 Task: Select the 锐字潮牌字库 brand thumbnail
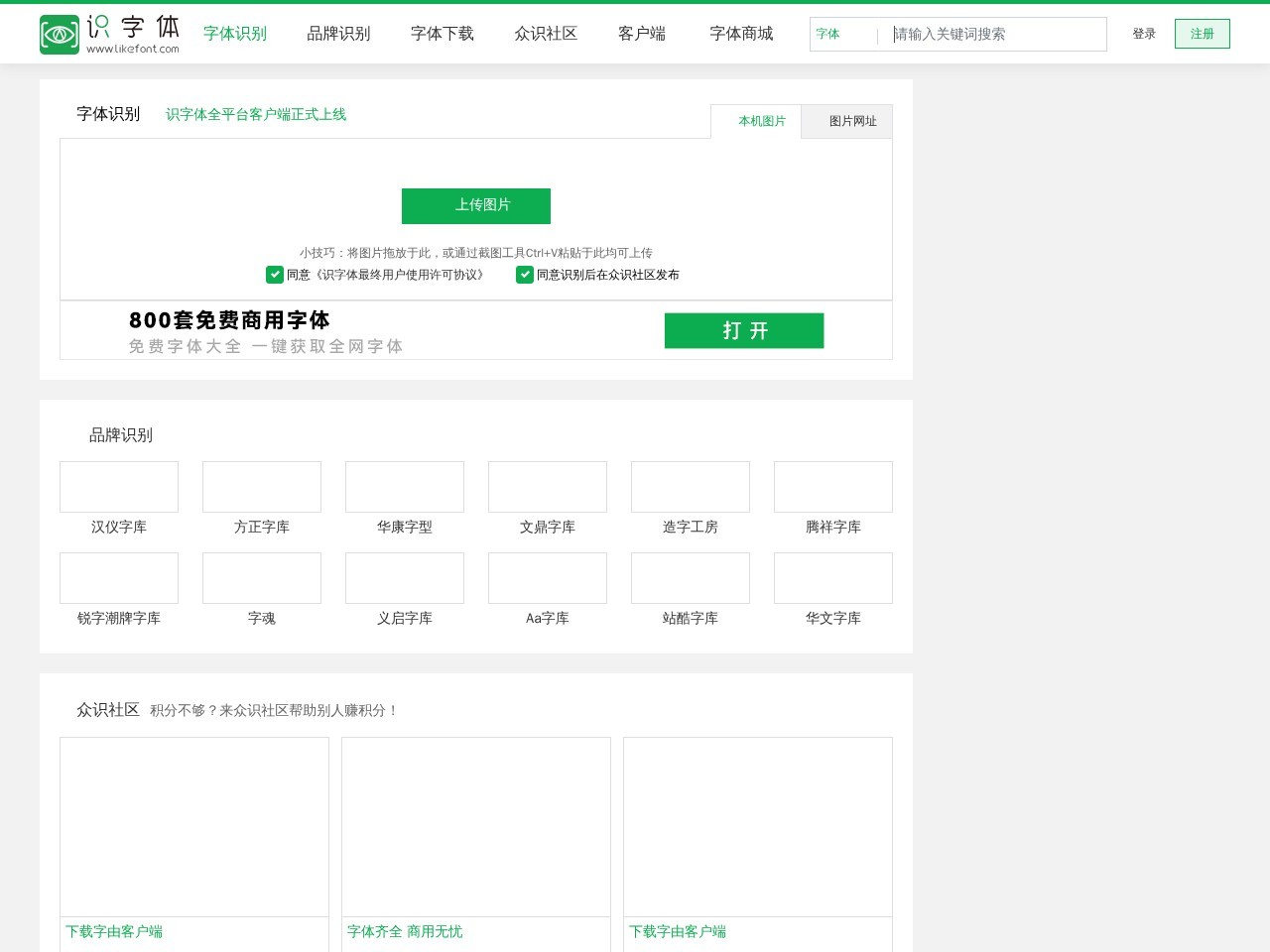coord(119,578)
